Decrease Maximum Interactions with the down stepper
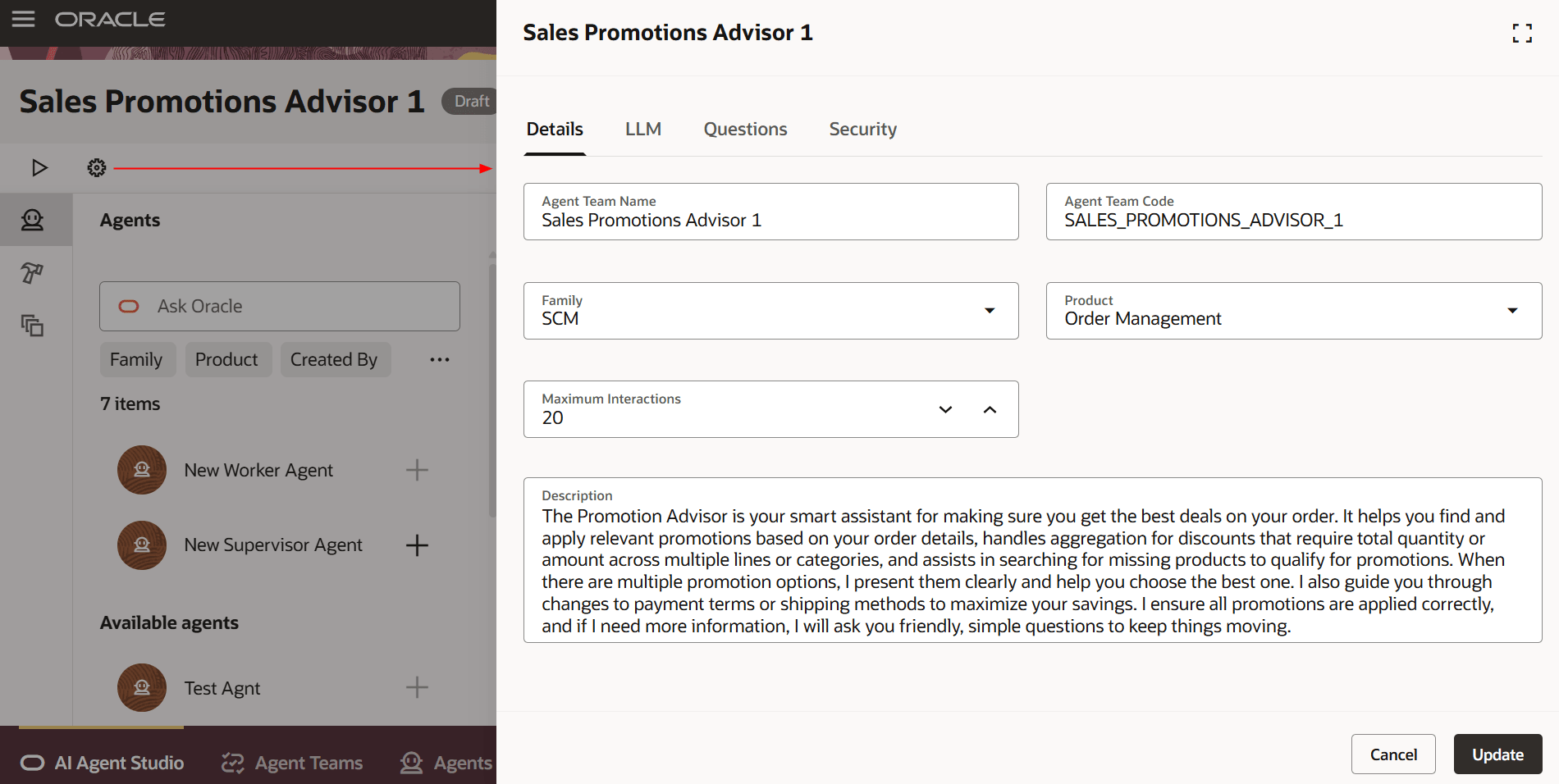1559x784 pixels. [x=945, y=409]
